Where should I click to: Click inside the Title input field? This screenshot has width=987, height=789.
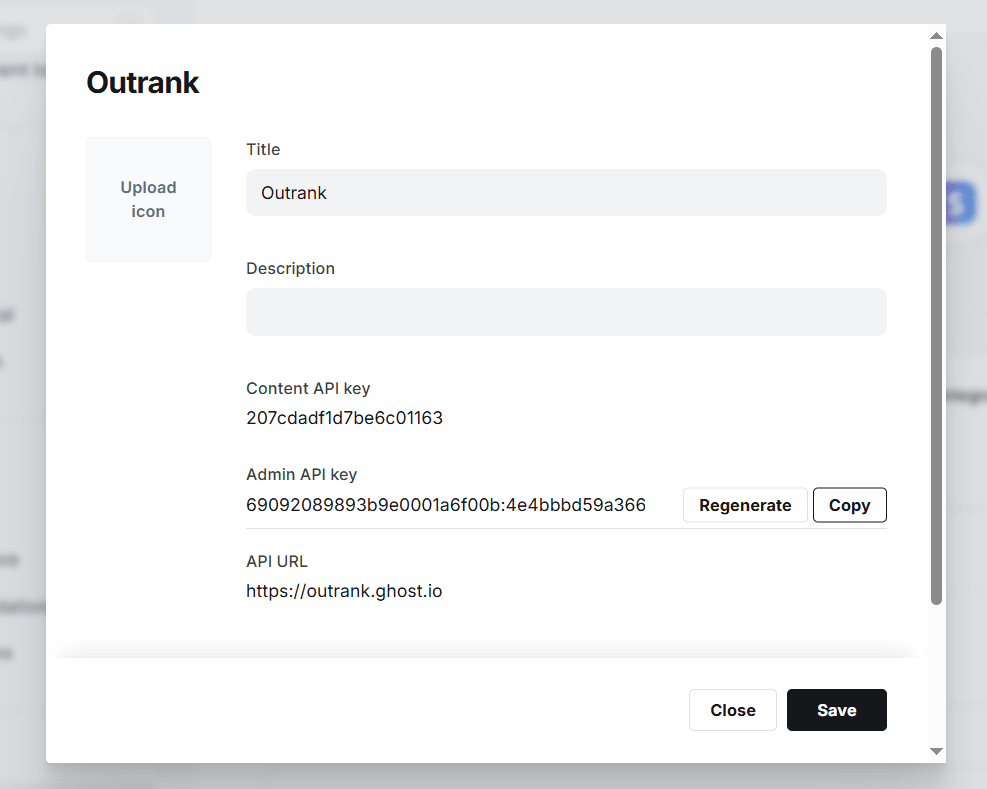click(x=566, y=193)
